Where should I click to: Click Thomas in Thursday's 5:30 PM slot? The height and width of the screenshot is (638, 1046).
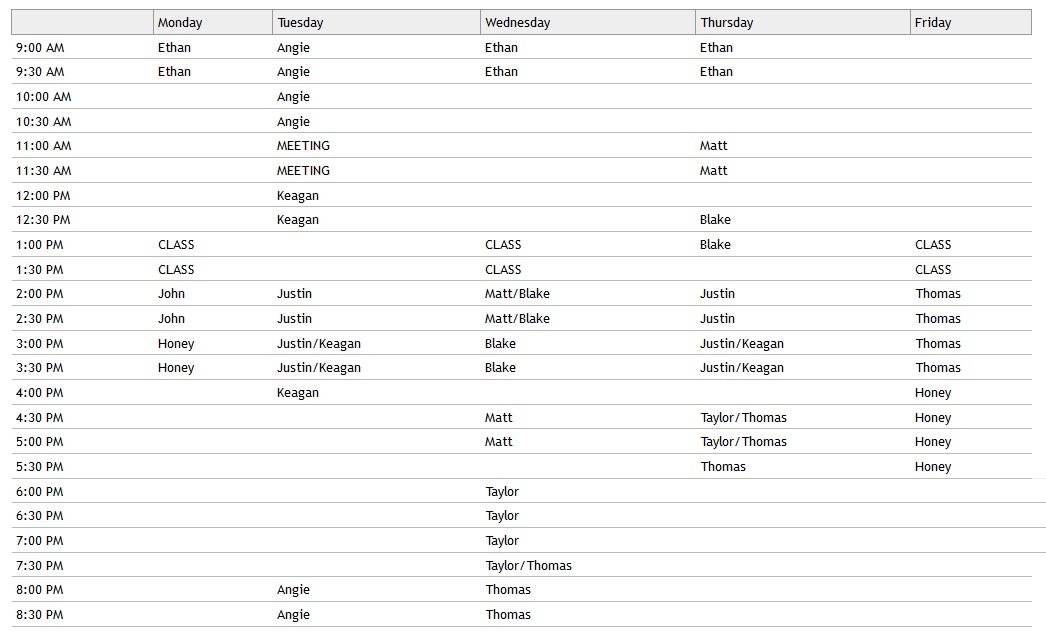click(x=723, y=467)
